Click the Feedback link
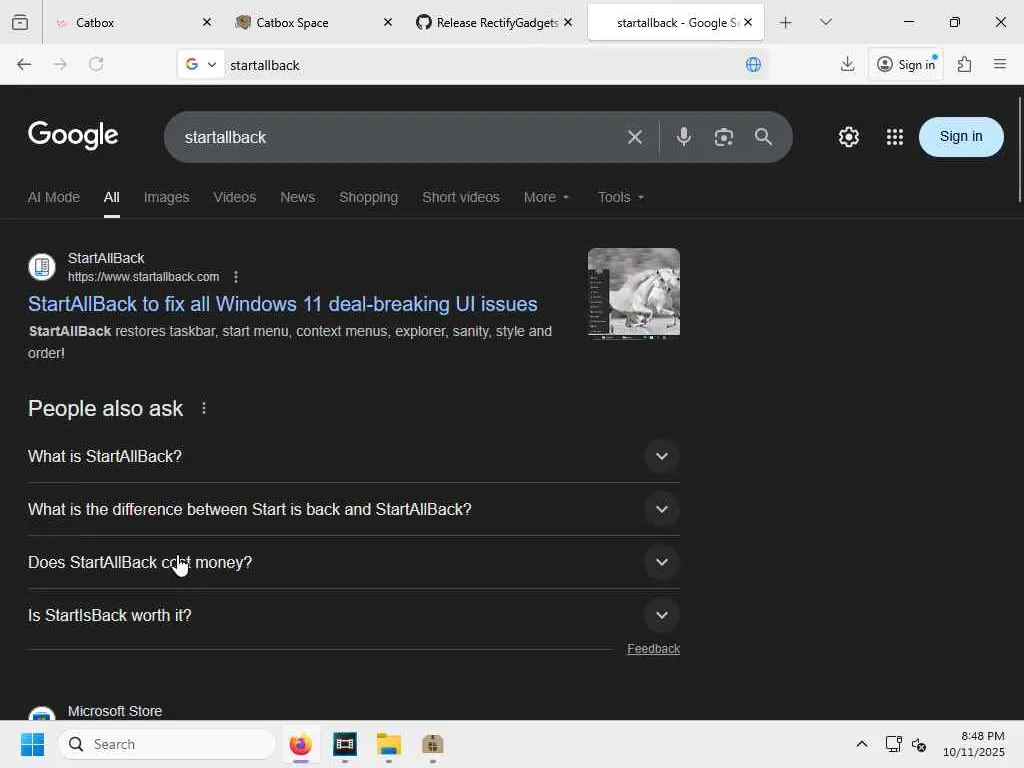Screen dimensions: 1024x768 (x=654, y=648)
